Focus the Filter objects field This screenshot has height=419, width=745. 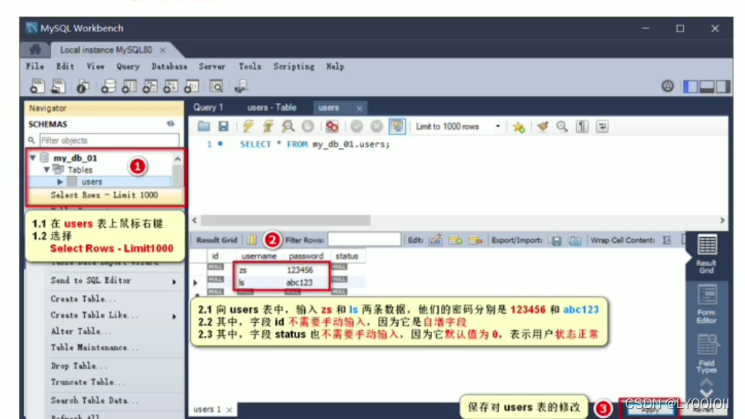(x=109, y=140)
